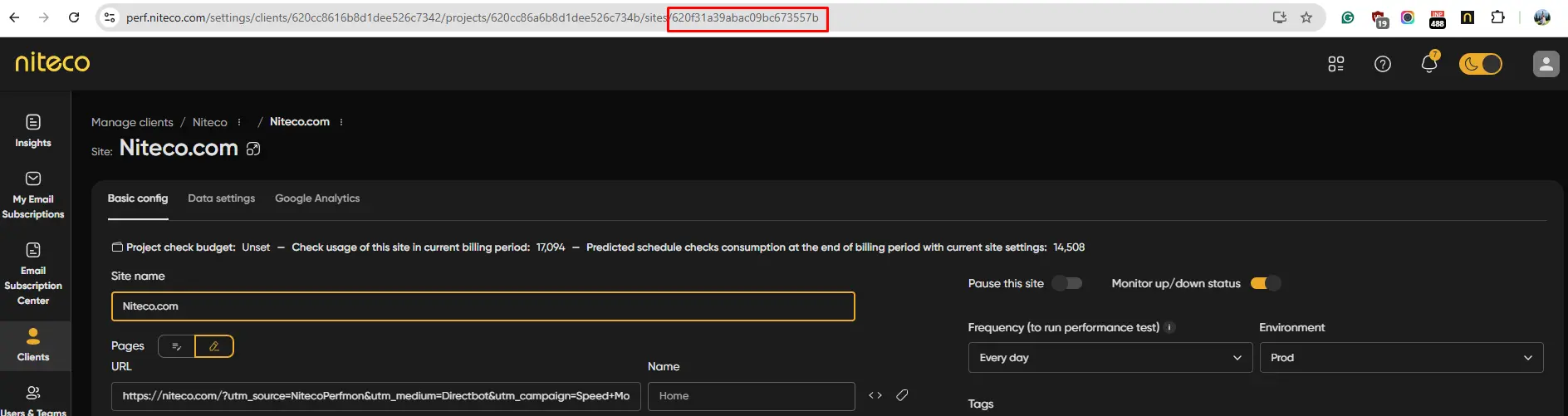Toggle Pause this site switch
The width and height of the screenshot is (1568, 416).
point(1067,283)
